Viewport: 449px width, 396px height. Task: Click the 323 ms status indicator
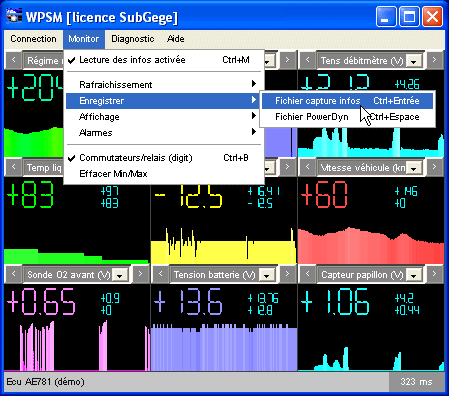pos(416,381)
